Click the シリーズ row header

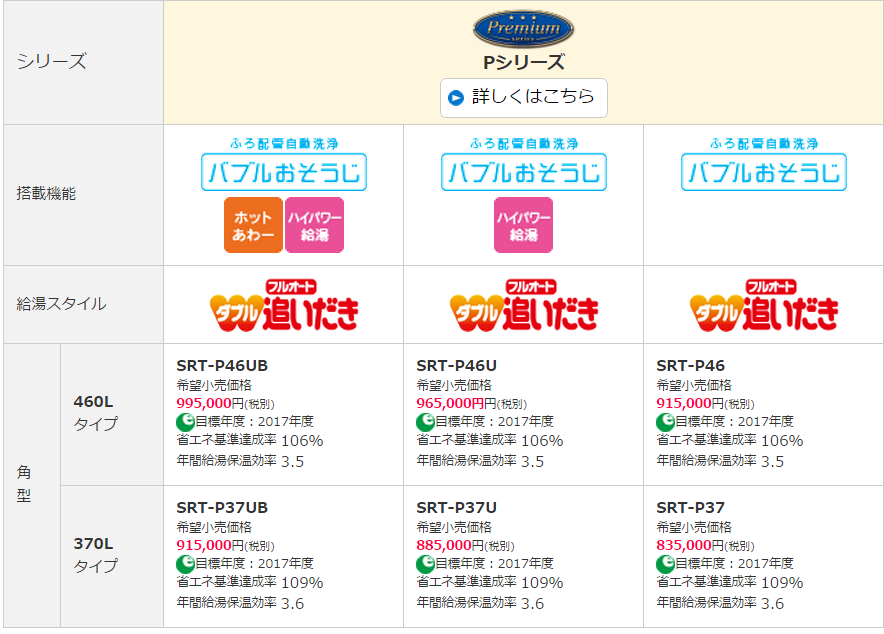coord(83,62)
